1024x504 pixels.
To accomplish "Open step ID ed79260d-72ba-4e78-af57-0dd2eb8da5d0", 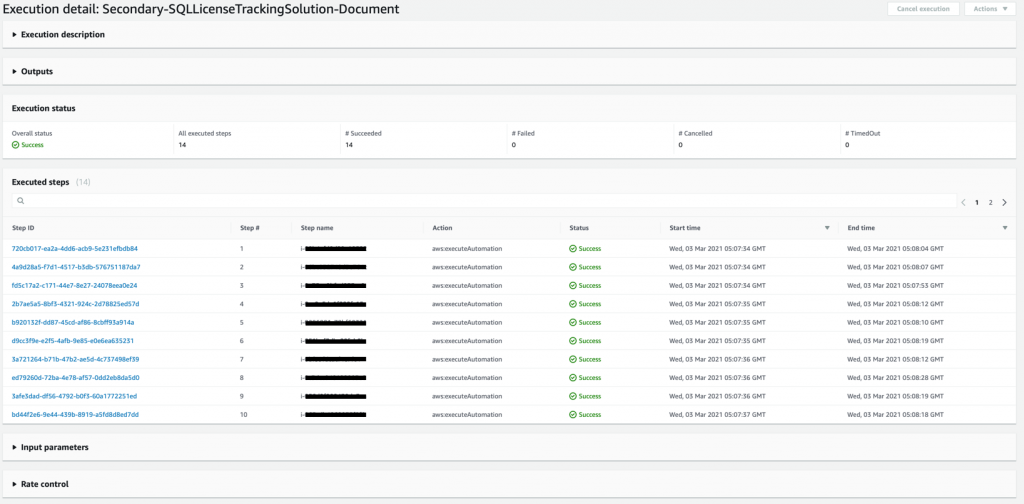I will (75, 377).
